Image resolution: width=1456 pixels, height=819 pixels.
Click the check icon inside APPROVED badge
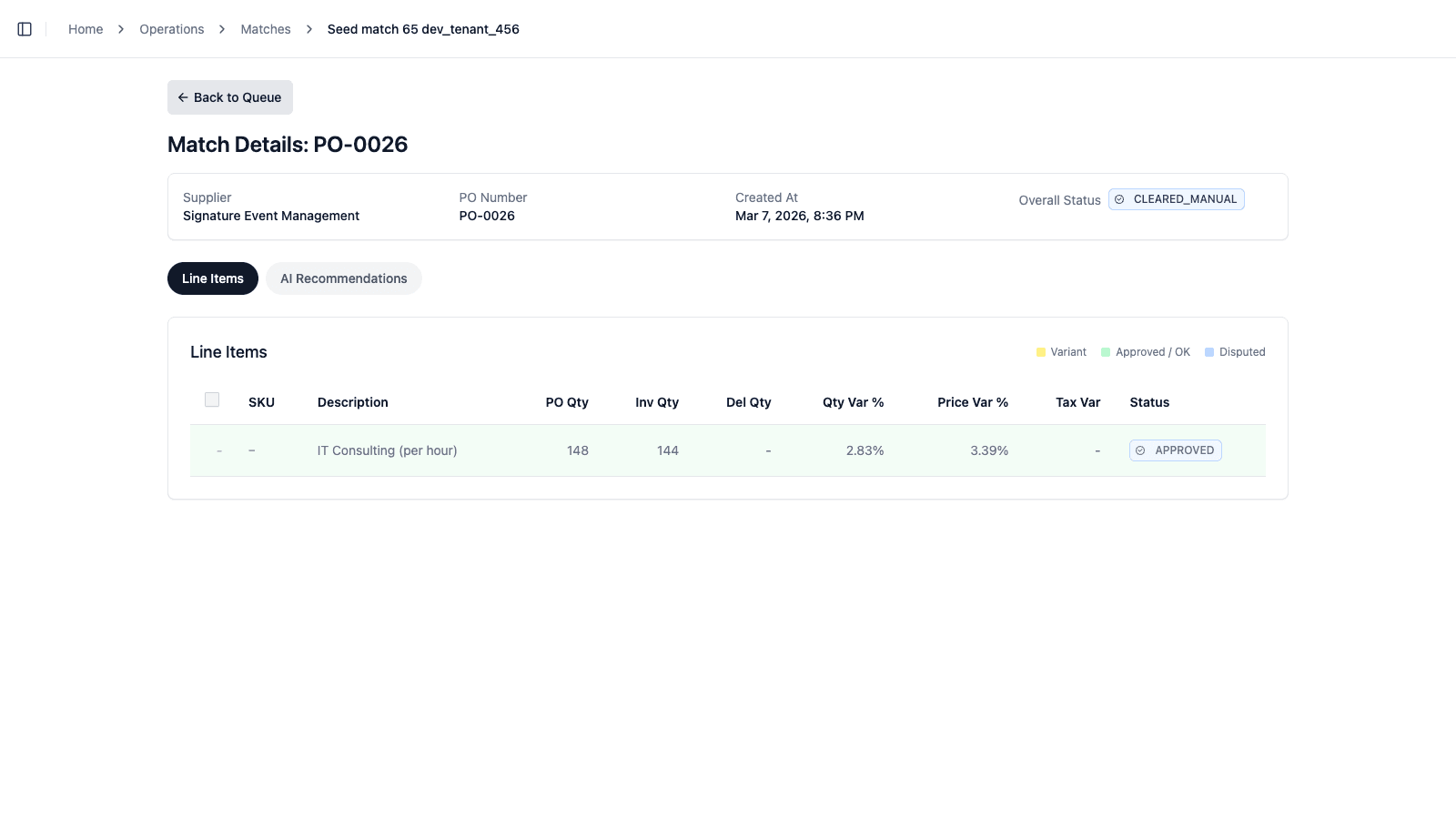(x=1140, y=450)
